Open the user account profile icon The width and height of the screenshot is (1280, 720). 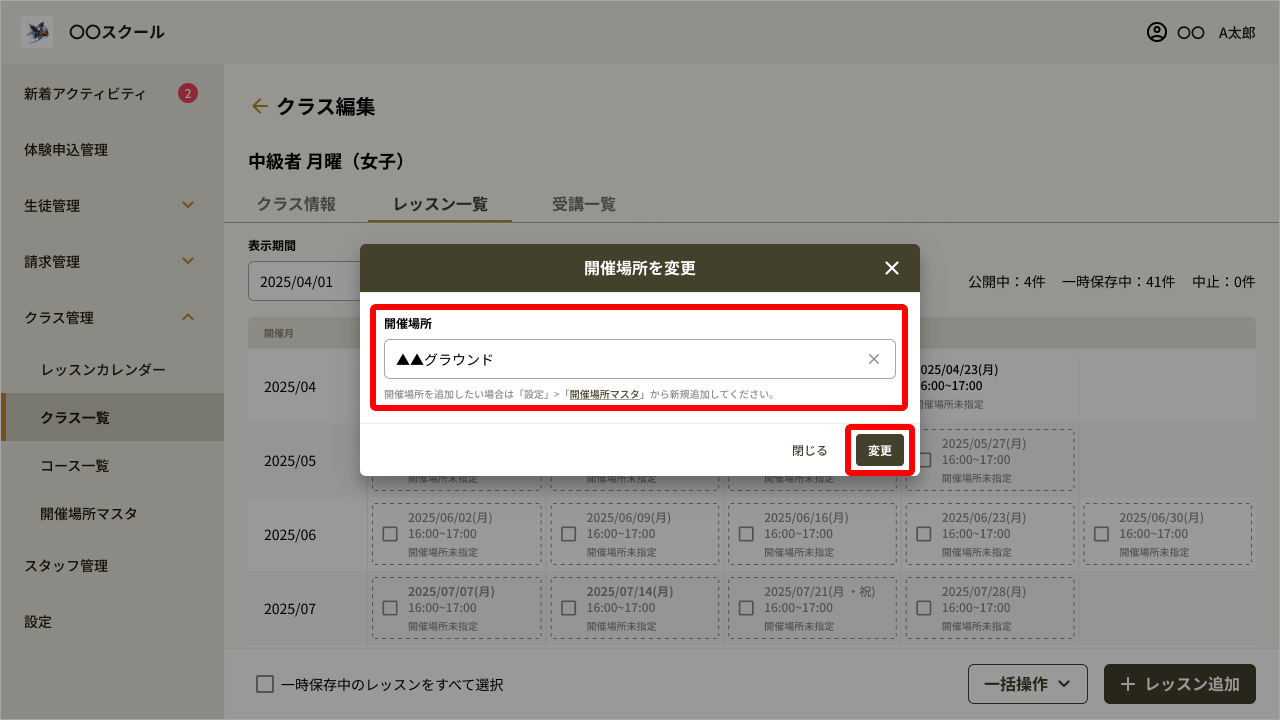point(1157,32)
